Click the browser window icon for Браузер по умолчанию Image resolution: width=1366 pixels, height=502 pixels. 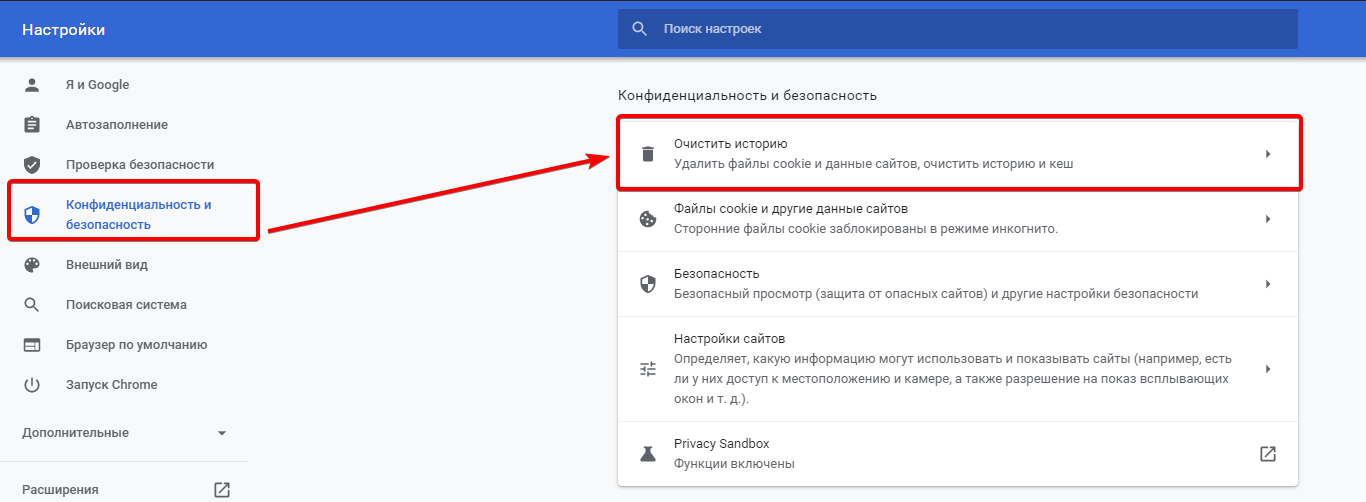32,345
